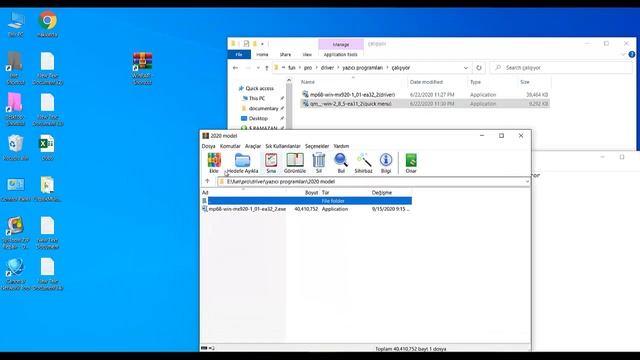Image resolution: width=640 pixels, height=360 pixels.
Task: Open the Dosya menu in WinRAR
Action: 208,146
